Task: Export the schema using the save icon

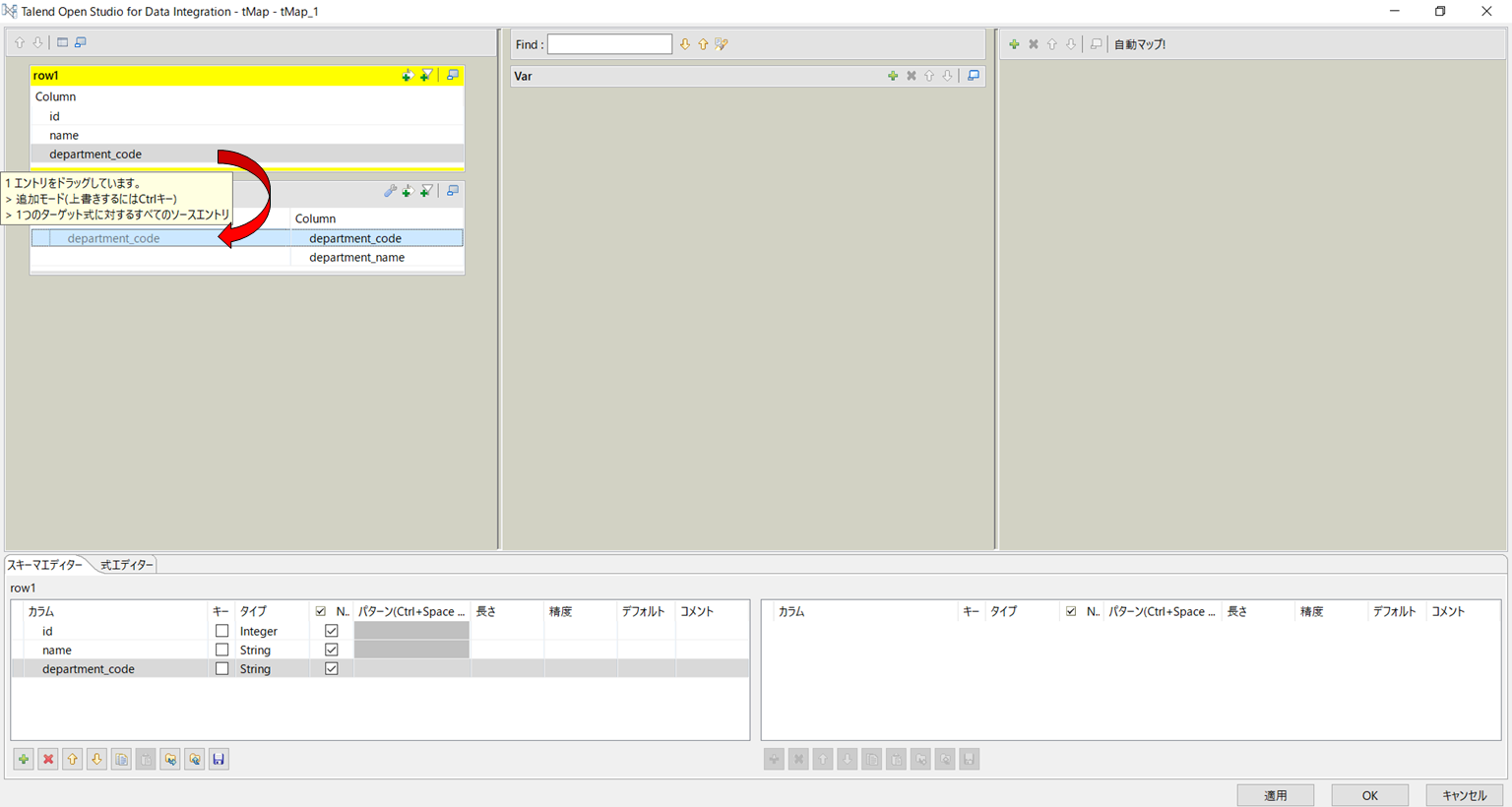Action: pyautogui.click(x=219, y=759)
